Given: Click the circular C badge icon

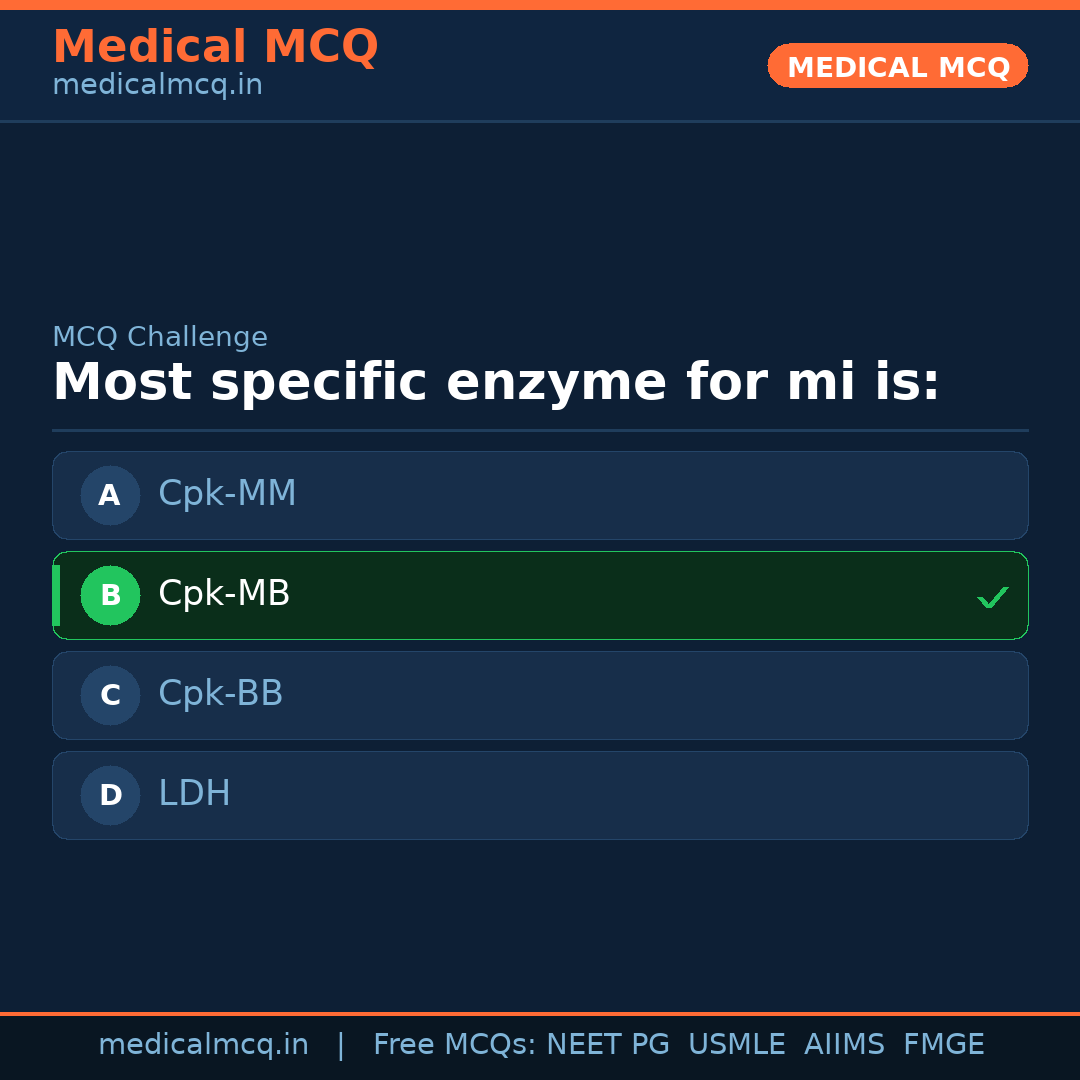Looking at the screenshot, I should (110, 695).
